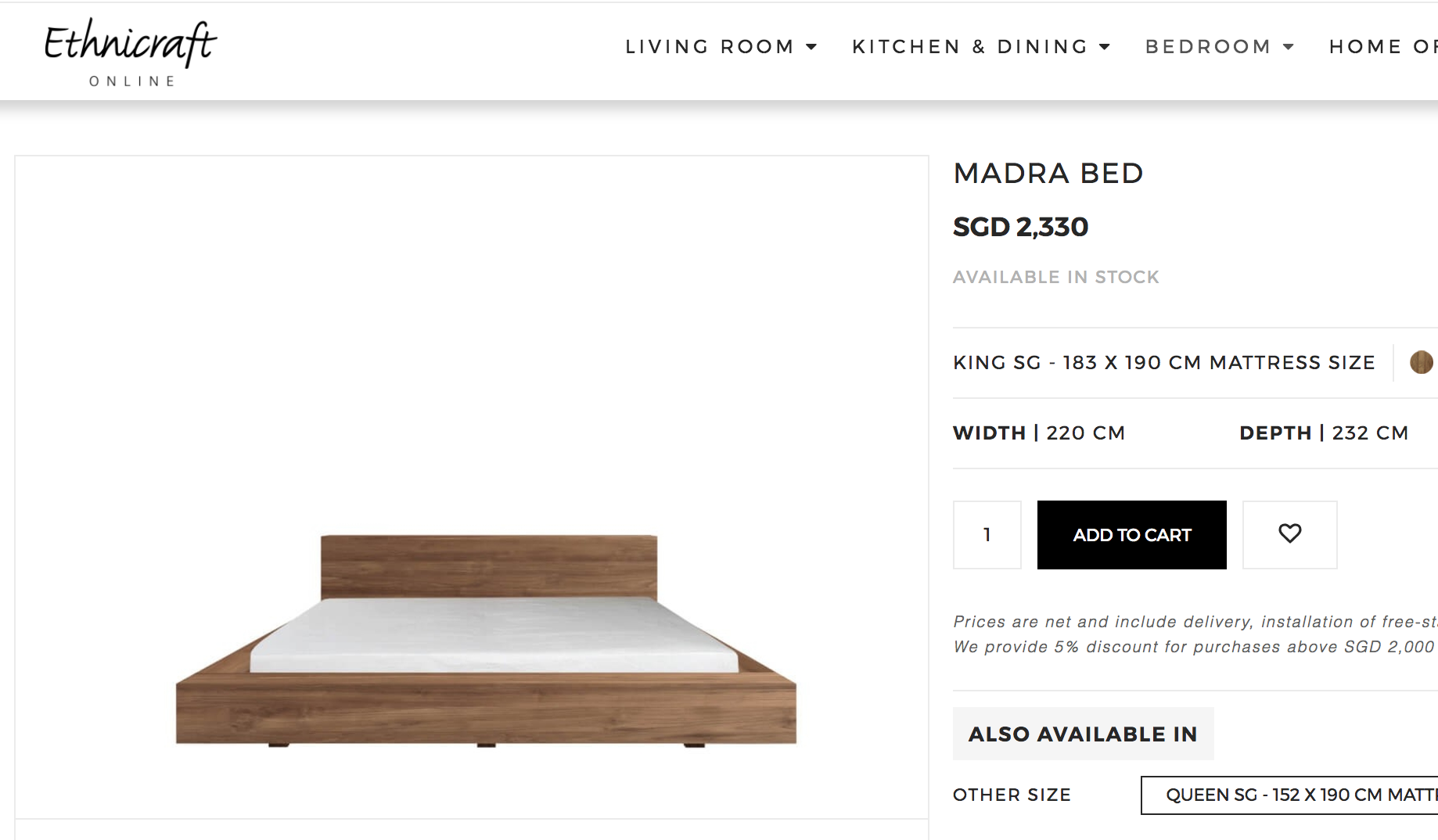The height and width of the screenshot is (840, 1438).
Task: Click the Available In Stock status text
Action: pyautogui.click(x=1055, y=277)
